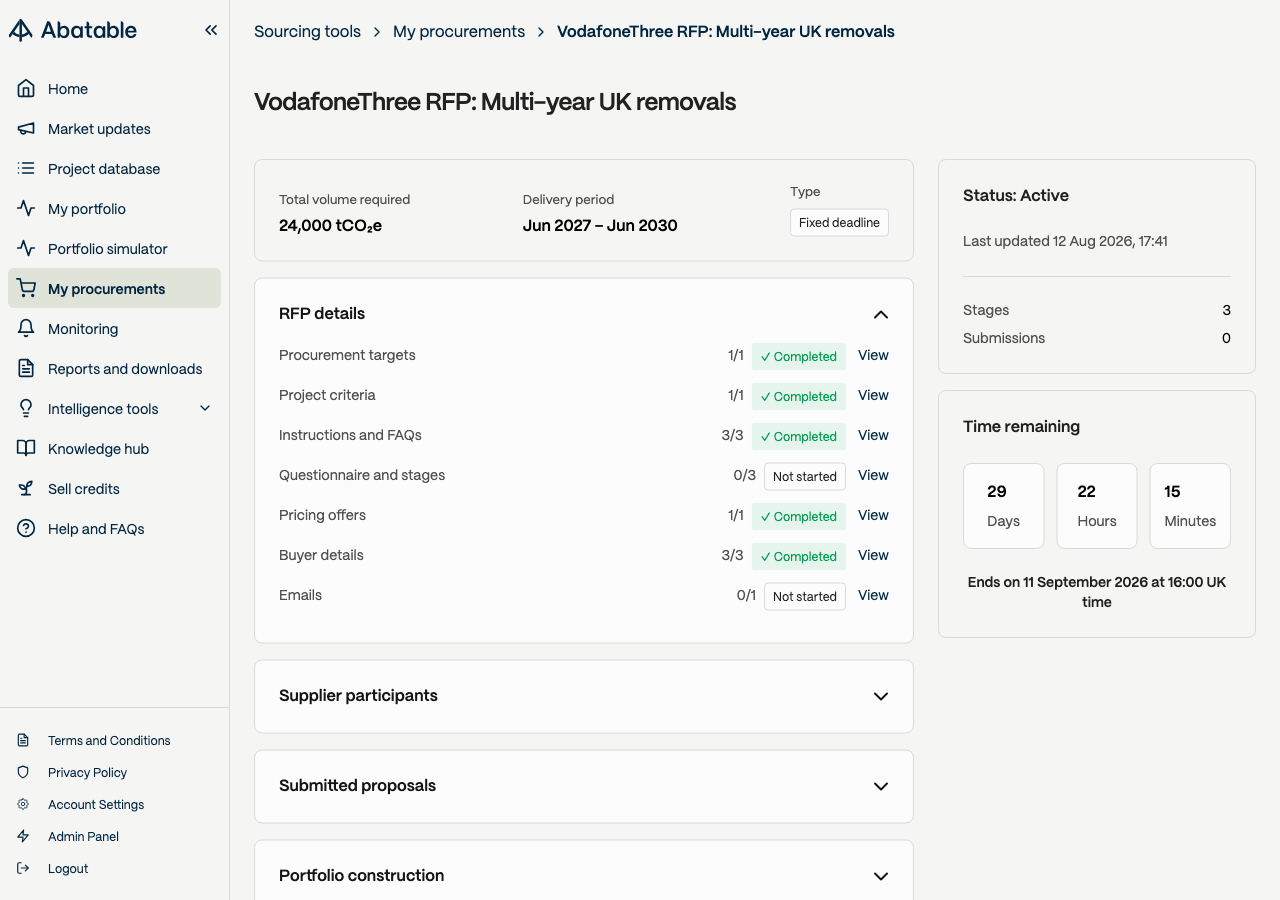Image resolution: width=1280 pixels, height=900 pixels.
Task: Click the Abatable logo
Action: [x=73, y=30]
